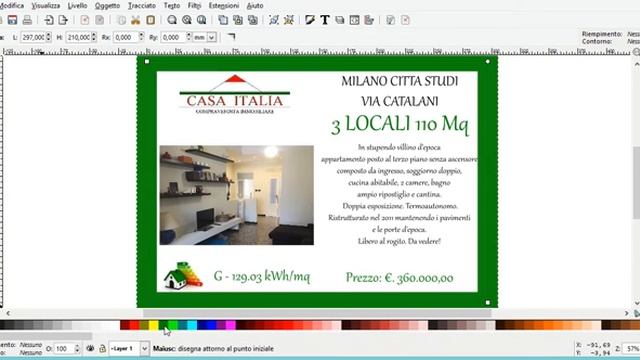Screen dimensions: 640x360
Task: Click the make corners sharp icon
Action: tap(231, 37)
